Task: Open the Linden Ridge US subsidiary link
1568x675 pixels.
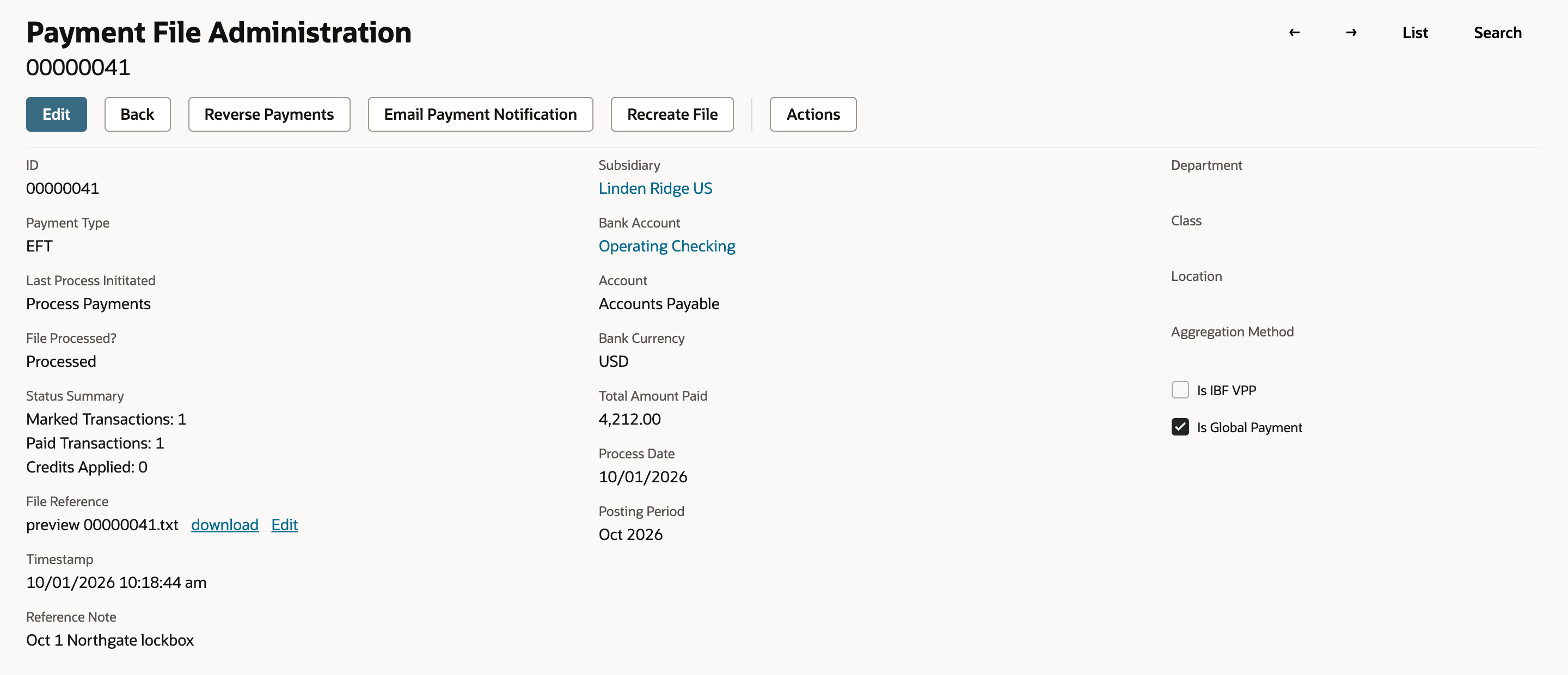Action: tap(655, 189)
